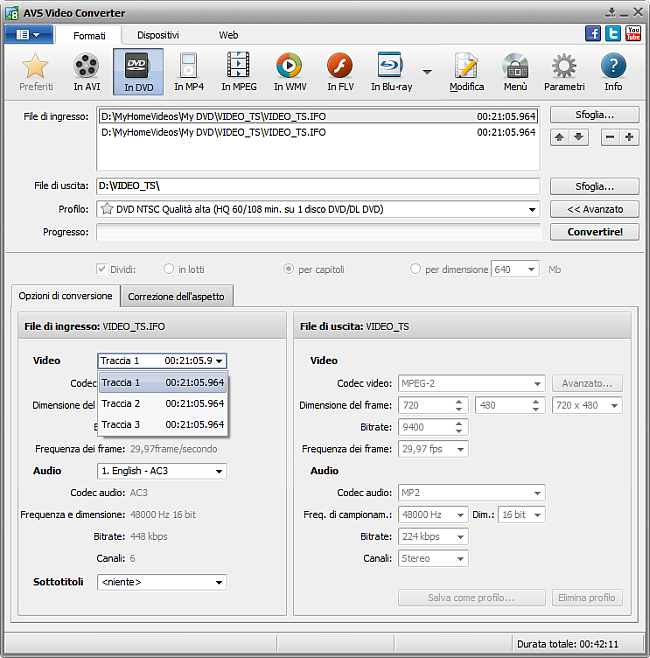Screen dimensions: 650x658
Task: Open the Twitter link icon
Action: pos(613,34)
